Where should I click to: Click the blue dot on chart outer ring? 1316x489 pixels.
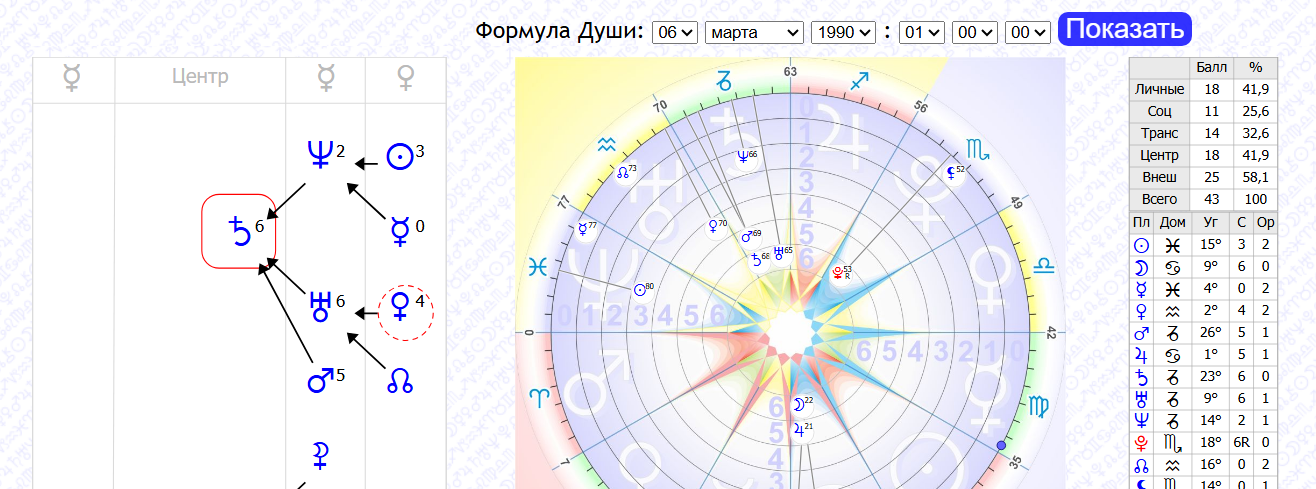point(1001,446)
